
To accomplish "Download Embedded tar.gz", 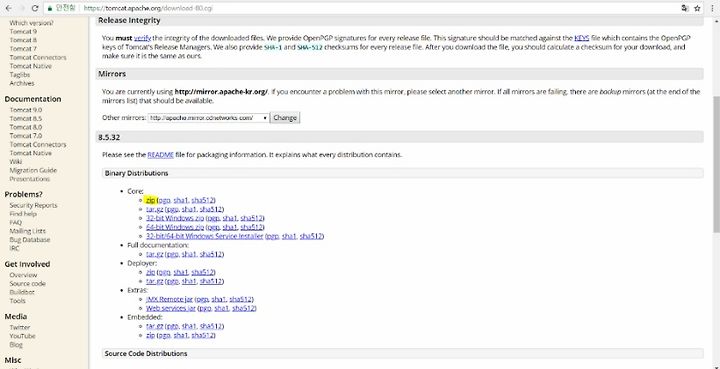I will (154, 326).
